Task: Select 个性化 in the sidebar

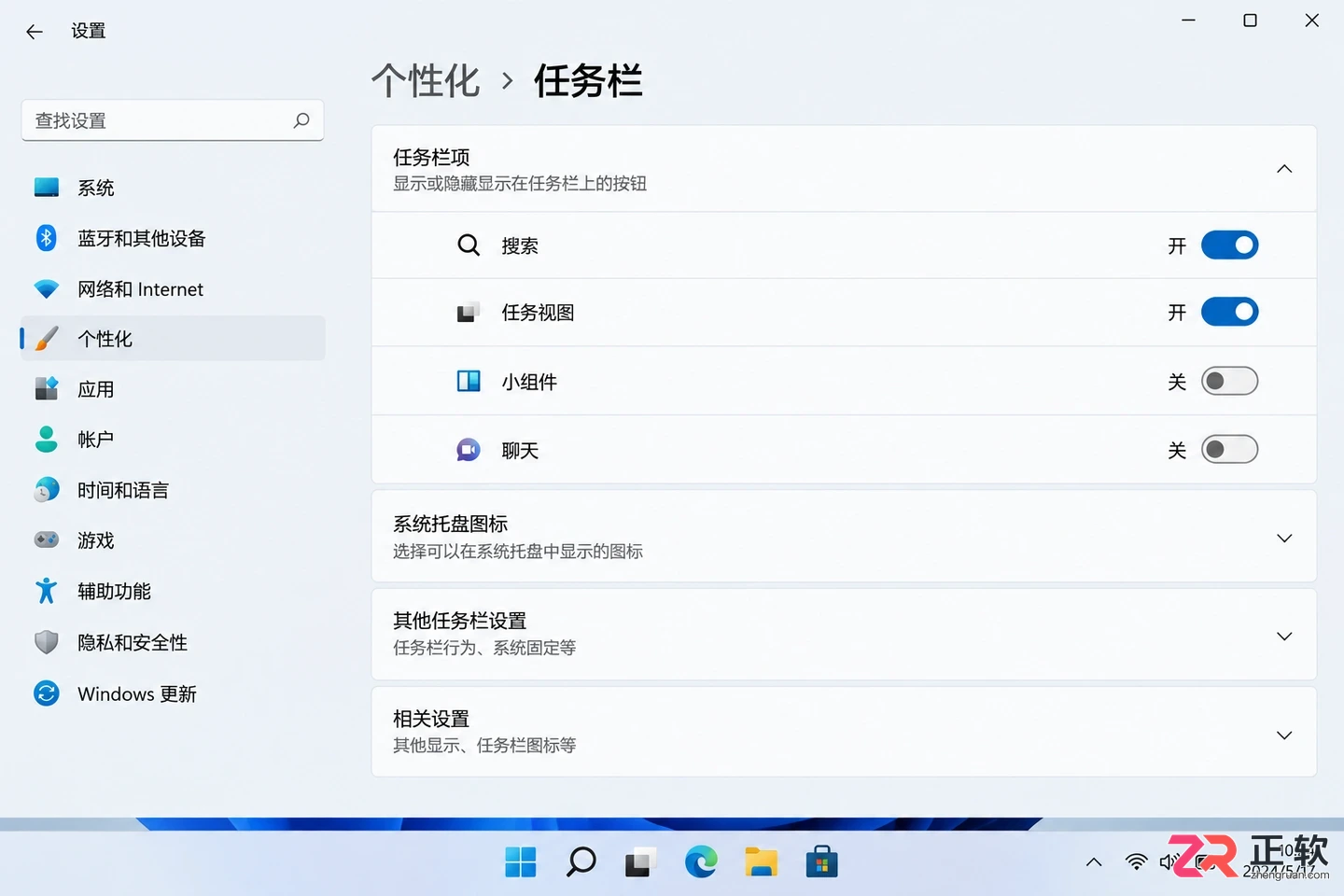Action: click(x=173, y=339)
